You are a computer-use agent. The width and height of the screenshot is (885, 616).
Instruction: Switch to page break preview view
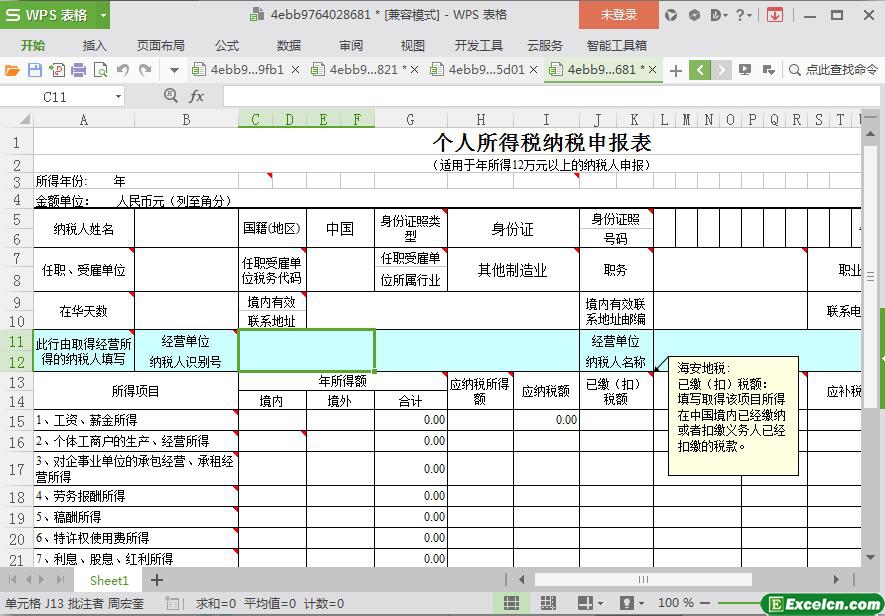[548, 603]
